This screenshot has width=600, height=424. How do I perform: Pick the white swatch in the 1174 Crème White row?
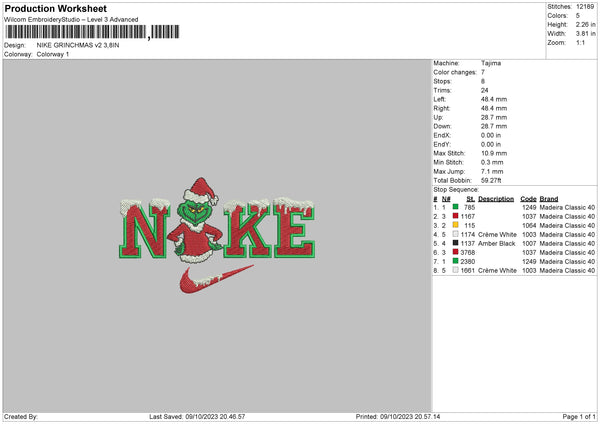455,234
